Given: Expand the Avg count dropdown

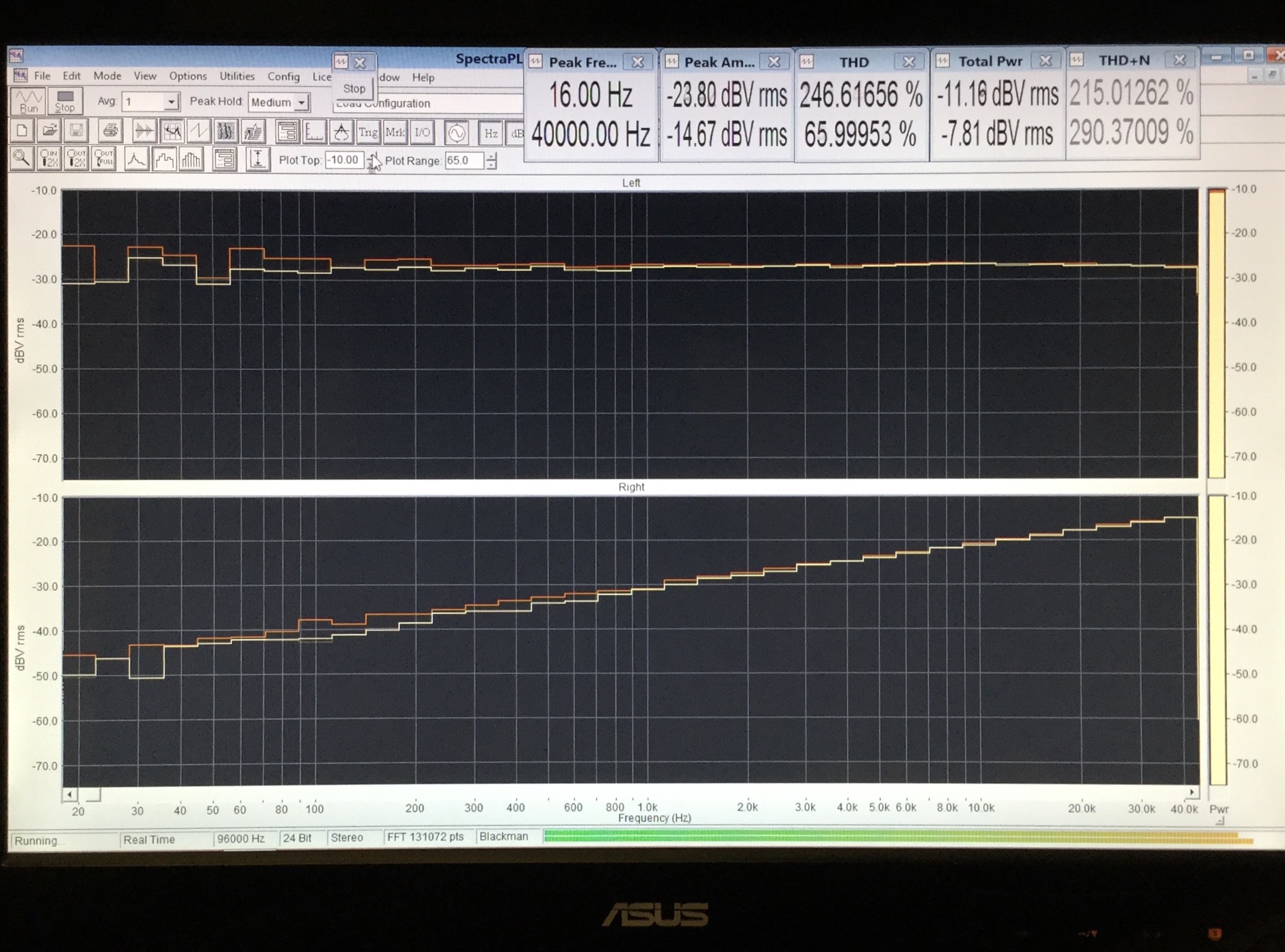Looking at the screenshot, I should (x=170, y=102).
